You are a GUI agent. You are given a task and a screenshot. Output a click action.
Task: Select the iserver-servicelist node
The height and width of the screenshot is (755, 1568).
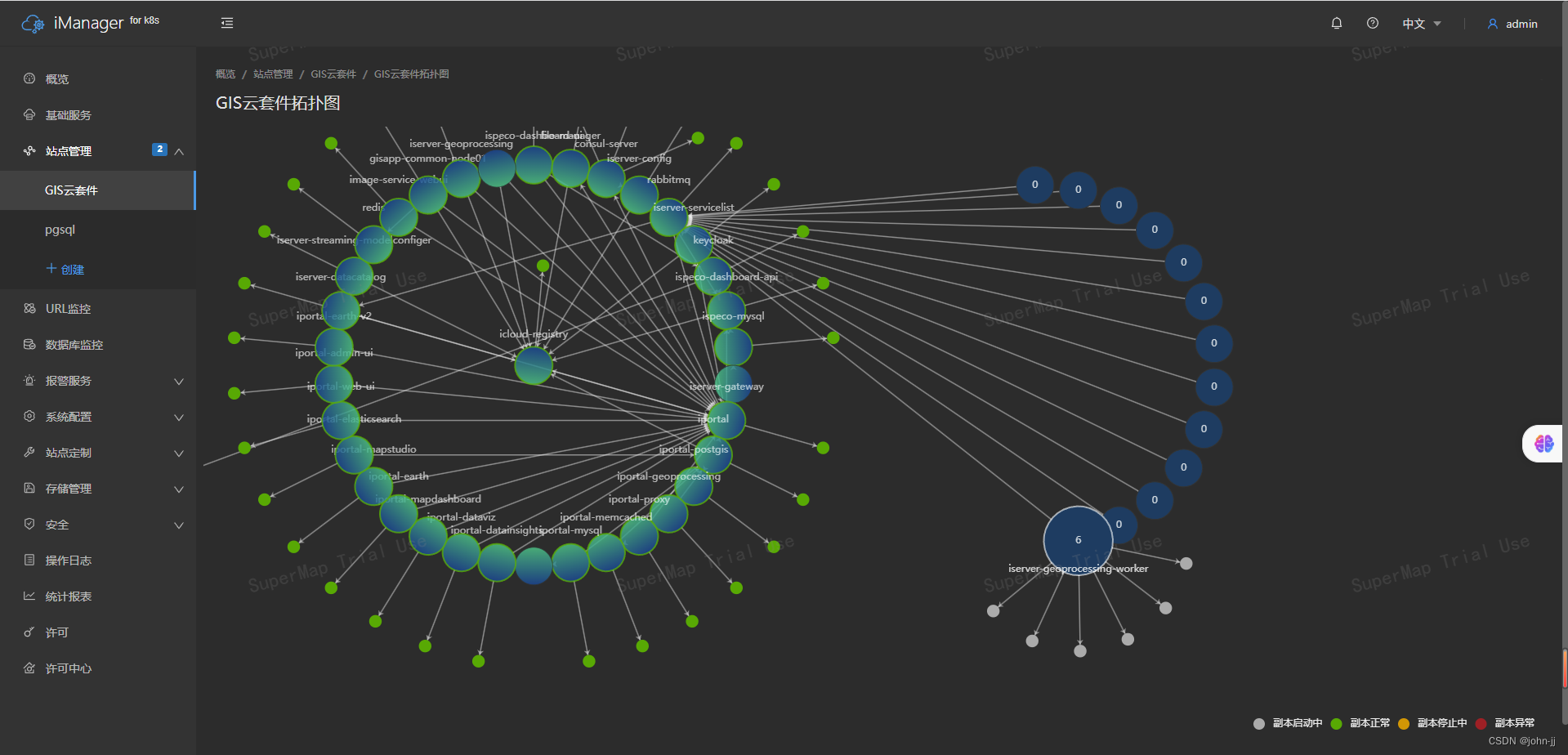point(669,217)
